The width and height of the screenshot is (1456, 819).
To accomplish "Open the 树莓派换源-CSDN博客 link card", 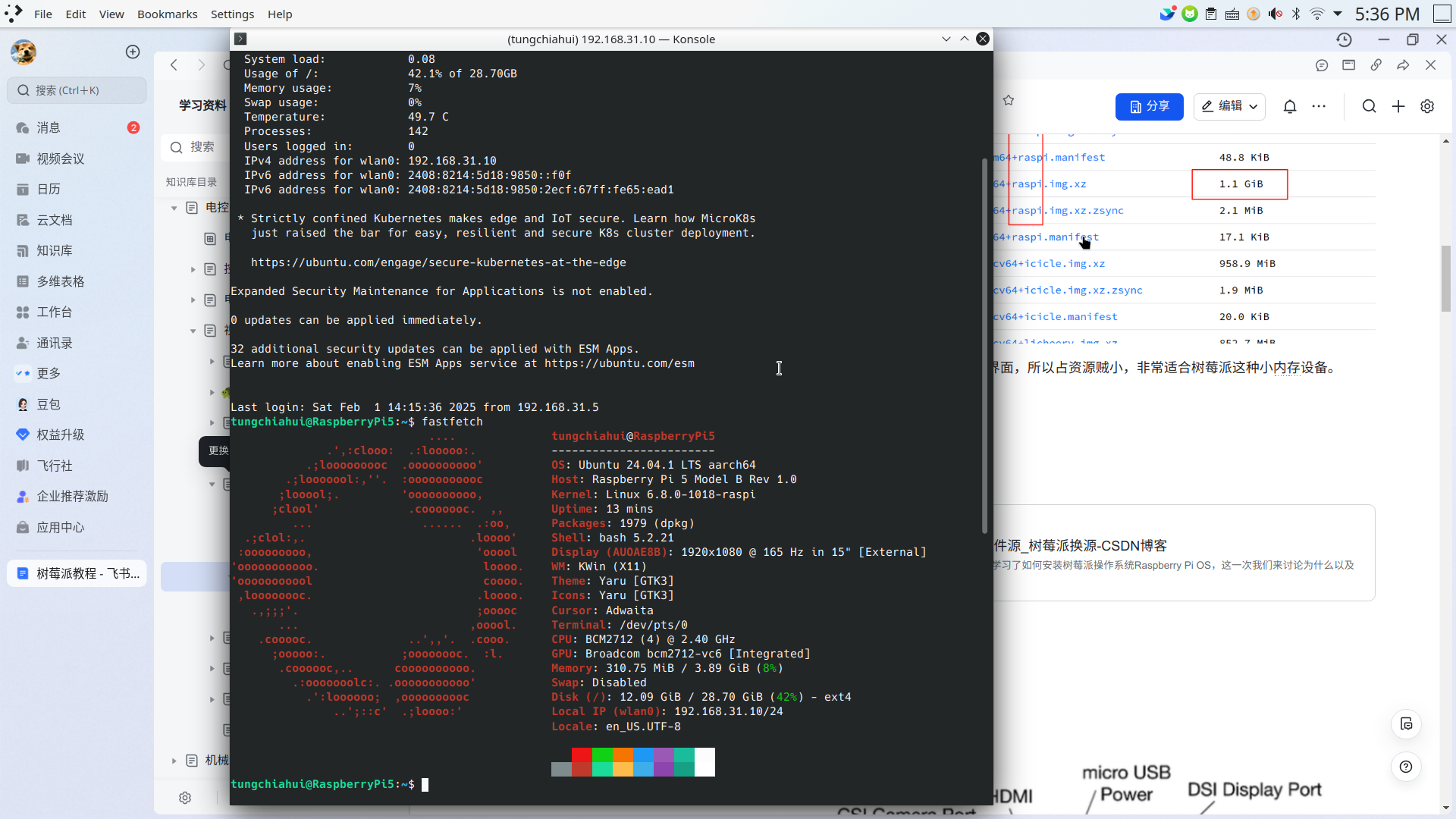I will 1184,554.
